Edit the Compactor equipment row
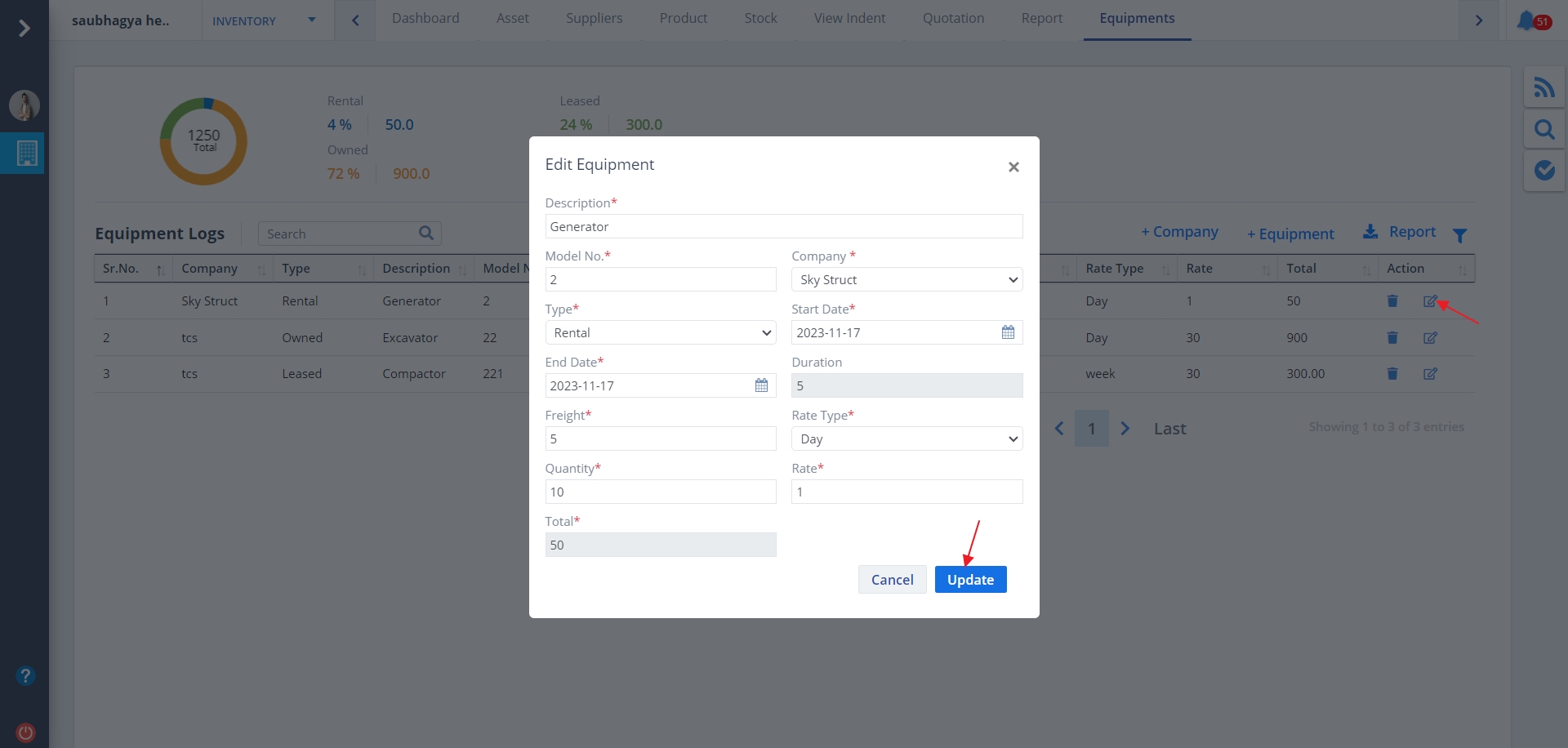Screen dimensions: 1568x748 1430,374
